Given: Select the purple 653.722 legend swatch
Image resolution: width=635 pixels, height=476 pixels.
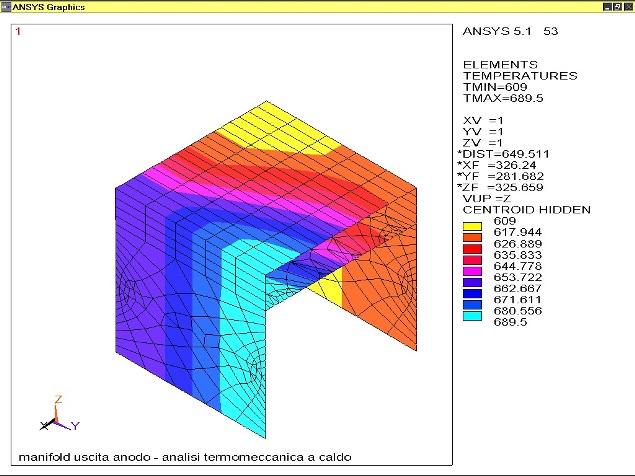Looking at the screenshot, I should [472, 282].
